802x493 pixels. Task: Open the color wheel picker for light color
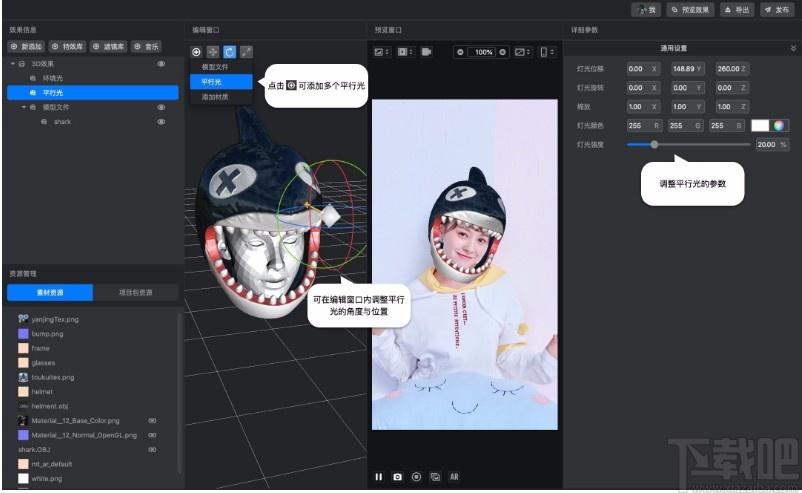(778, 125)
